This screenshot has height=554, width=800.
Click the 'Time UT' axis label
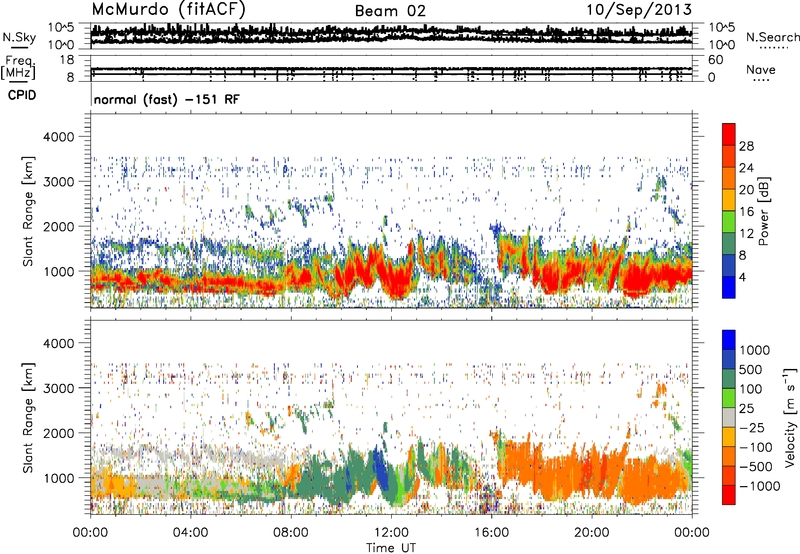(x=391, y=548)
